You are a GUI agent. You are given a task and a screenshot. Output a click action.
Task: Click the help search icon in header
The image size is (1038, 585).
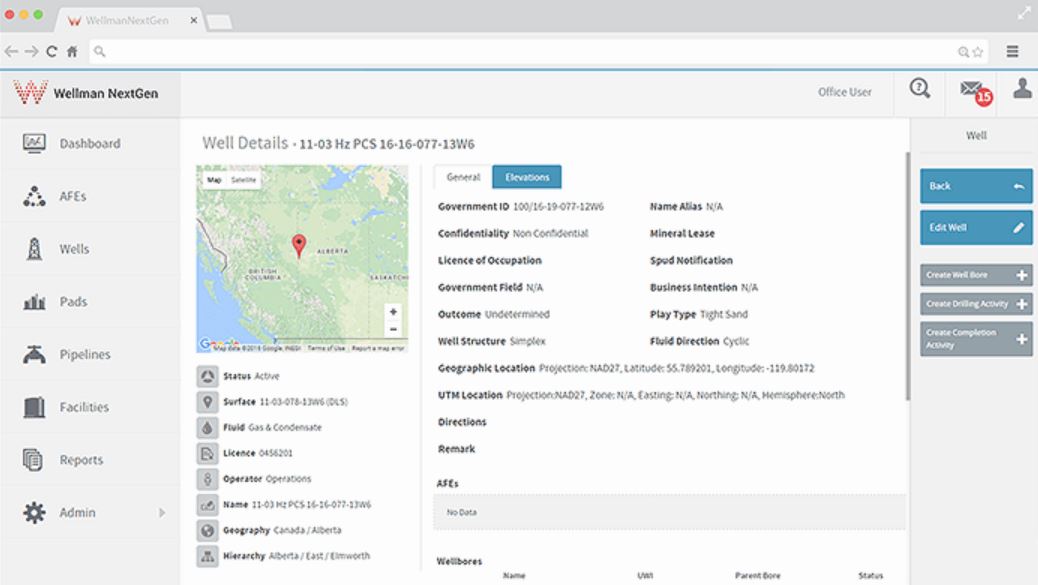click(920, 88)
